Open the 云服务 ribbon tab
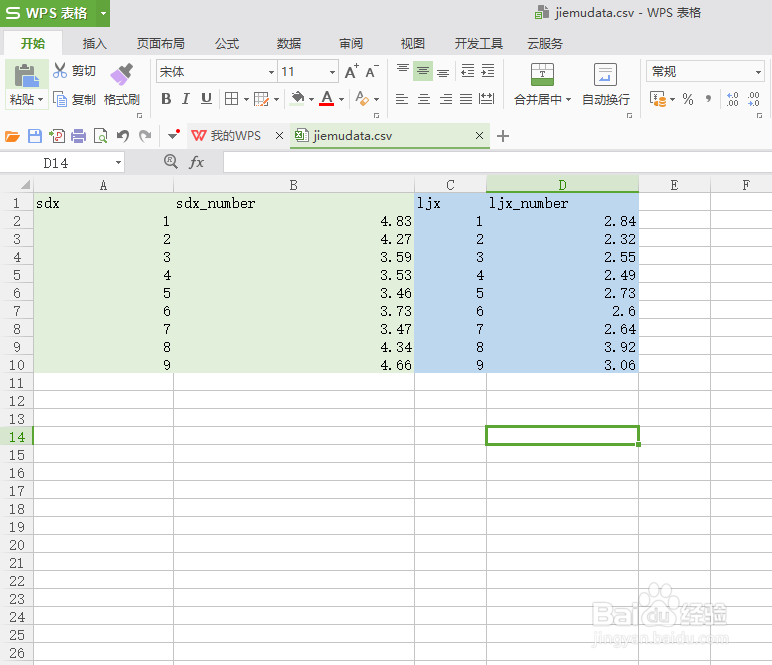The image size is (772, 665). coord(545,43)
